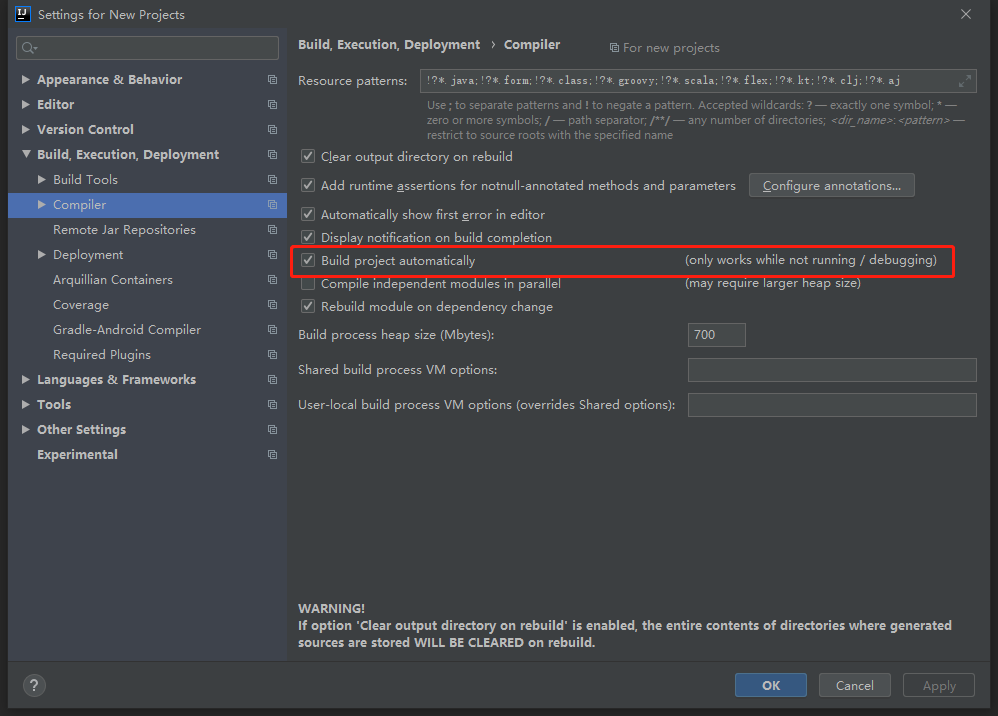Select Remote Jar Repositories settings page
Viewport: 998px width, 716px height.
[x=124, y=229]
